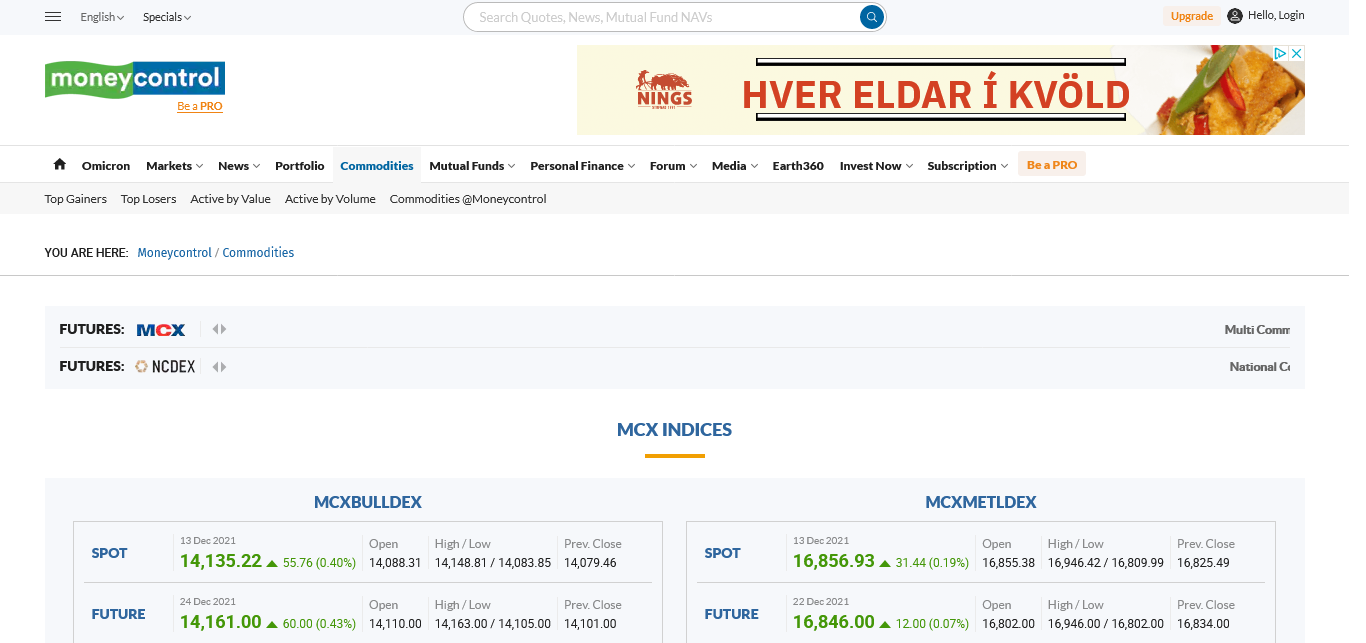Click the AdChoices icon on the banner
1366x643 pixels.
coord(1279,54)
